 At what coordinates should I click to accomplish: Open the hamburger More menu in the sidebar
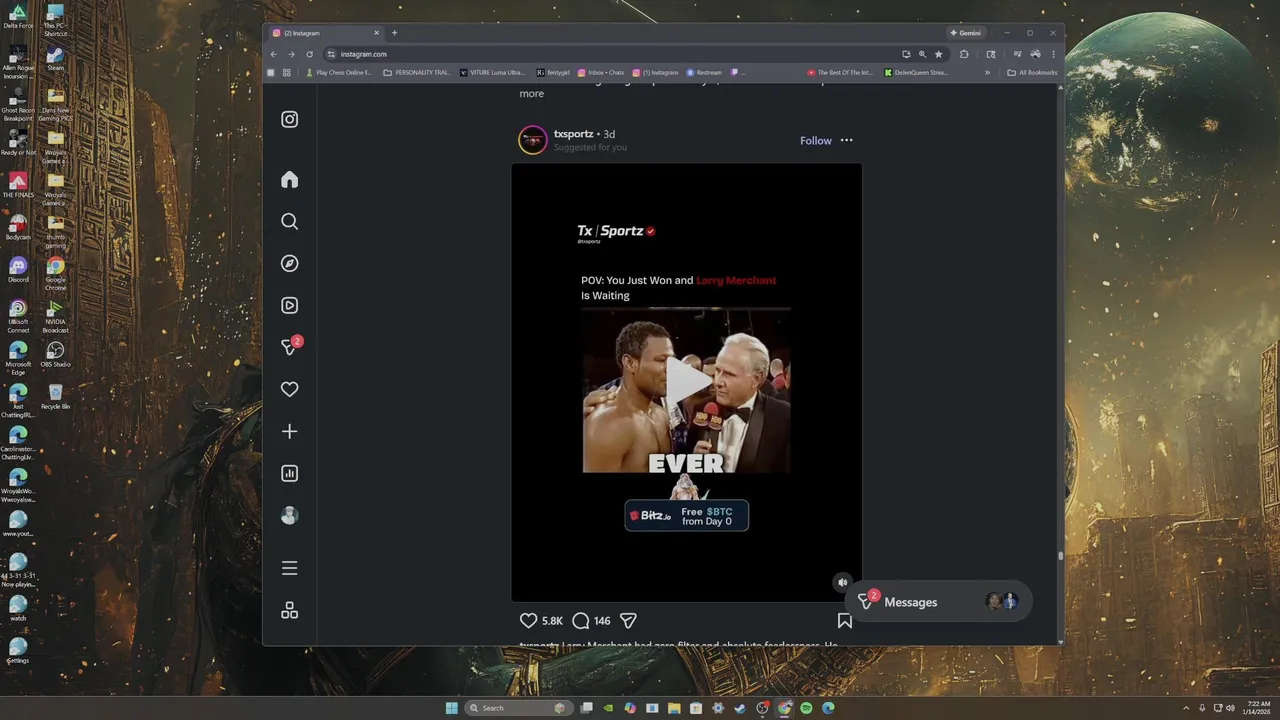pyautogui.click(x=289, y=568)
